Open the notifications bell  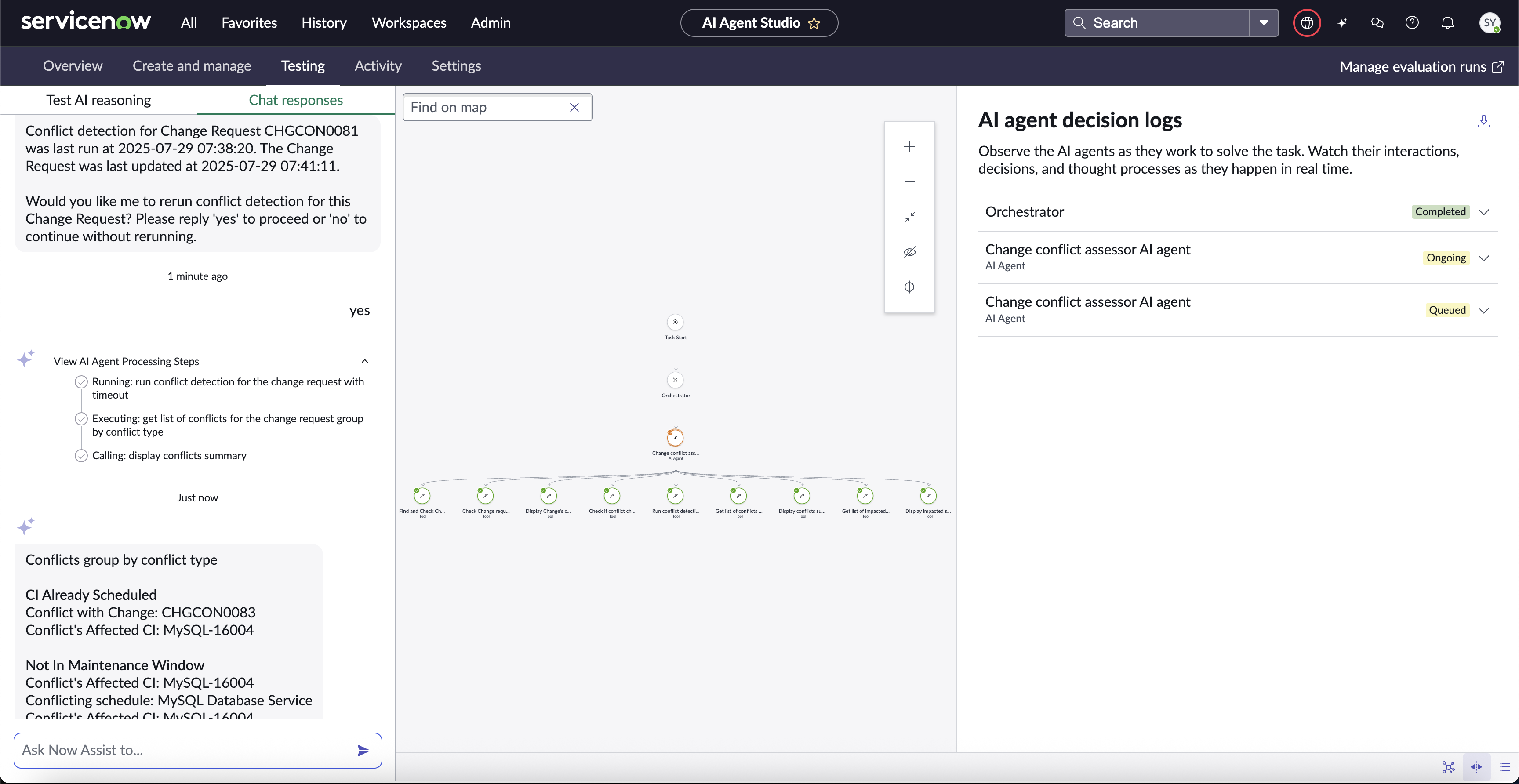pos(1448,22)
